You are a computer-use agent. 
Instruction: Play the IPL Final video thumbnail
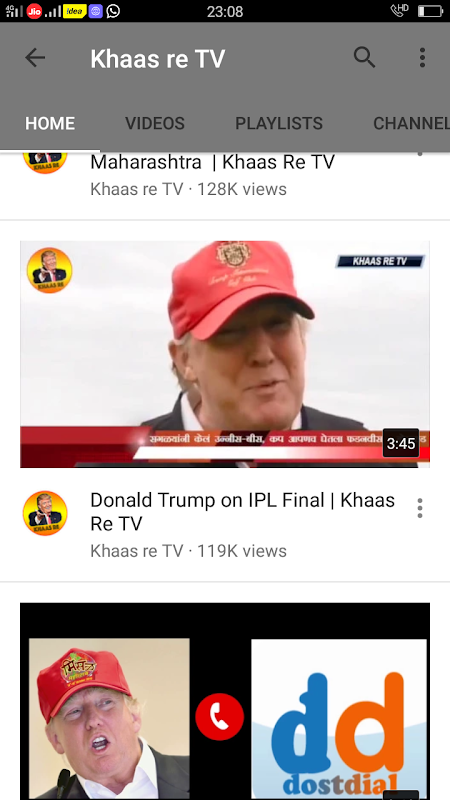coord(225,354)
